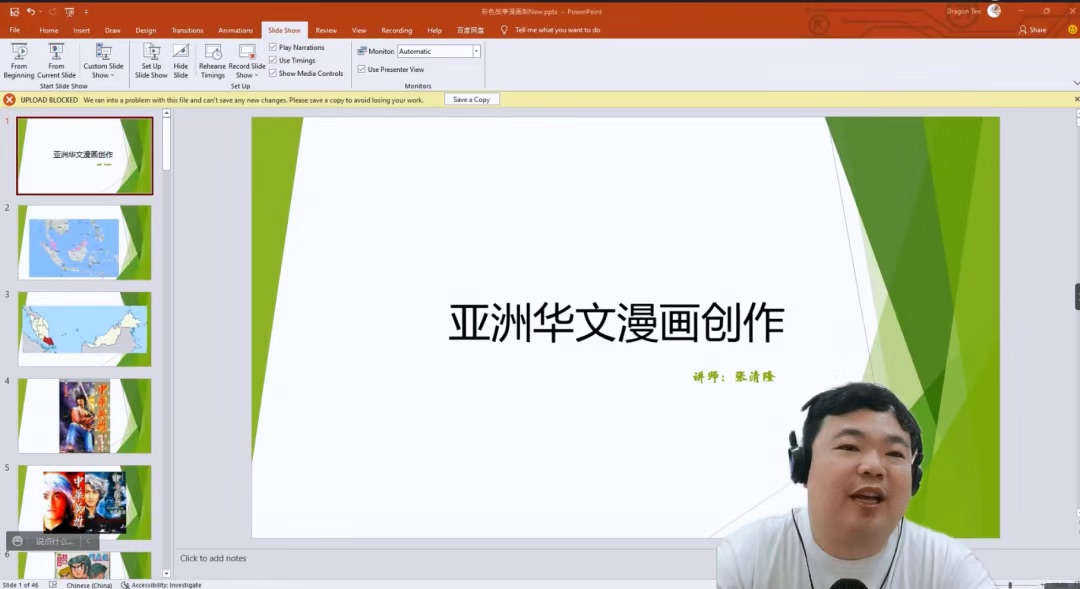Undo the last action
Viewport: 1080px width, 589px height.
click(x=30, y=12)
